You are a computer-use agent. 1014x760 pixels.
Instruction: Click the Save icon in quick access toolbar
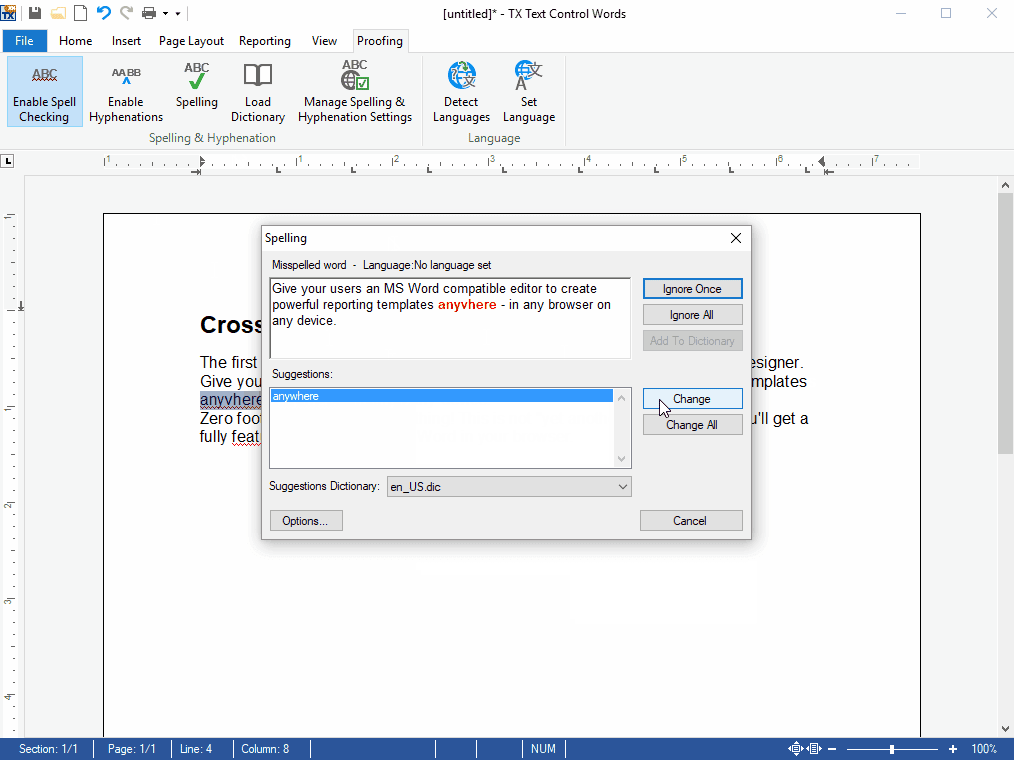point(36,13)
